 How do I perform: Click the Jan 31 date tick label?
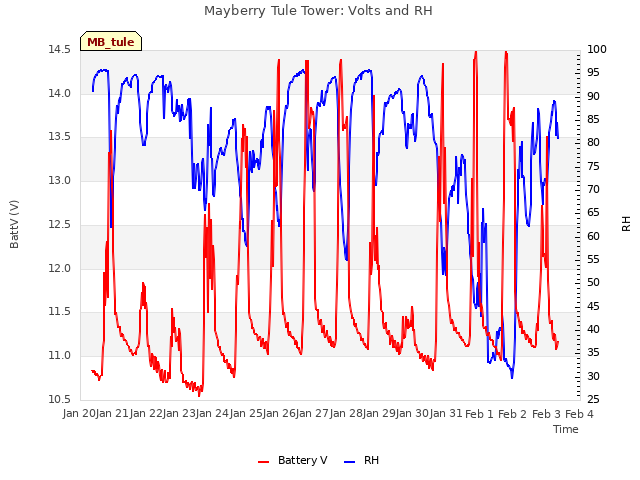[x=448, y=414]
